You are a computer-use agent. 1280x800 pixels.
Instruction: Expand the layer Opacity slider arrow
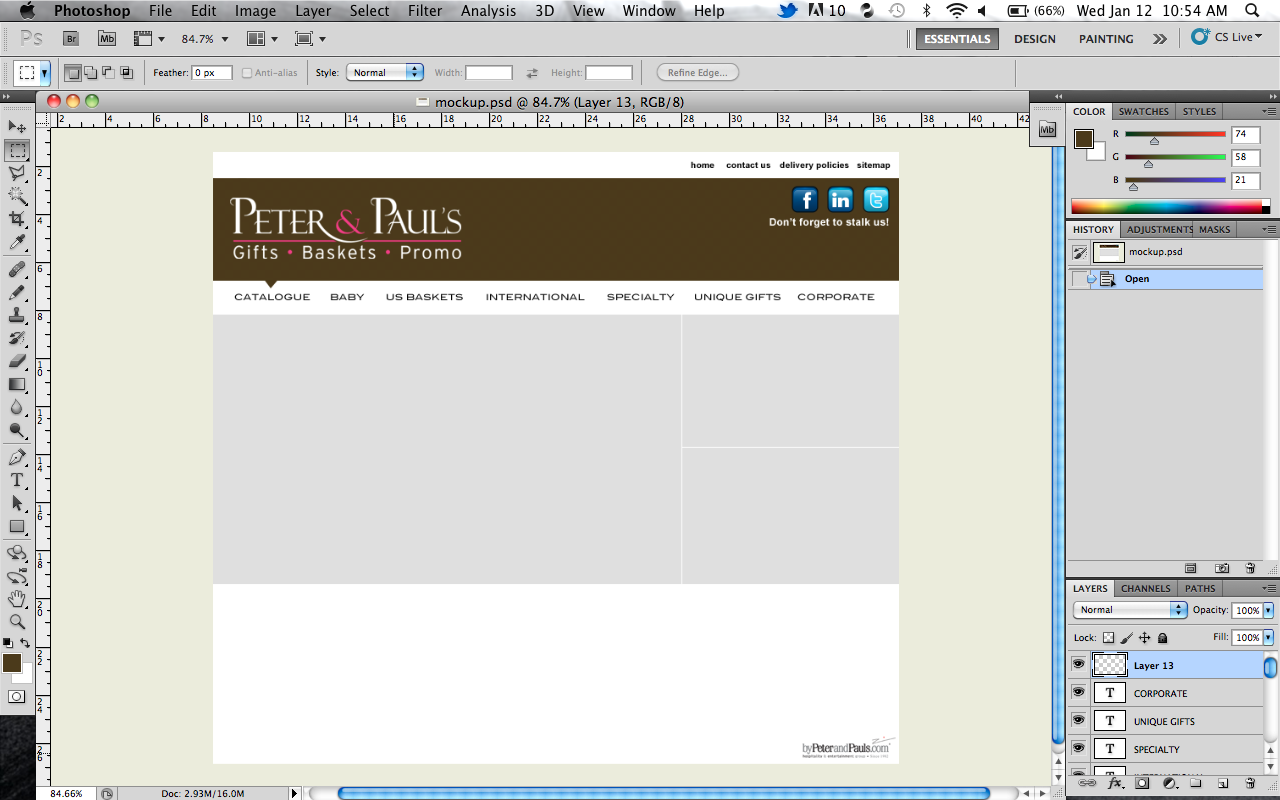pos(1268,610)
